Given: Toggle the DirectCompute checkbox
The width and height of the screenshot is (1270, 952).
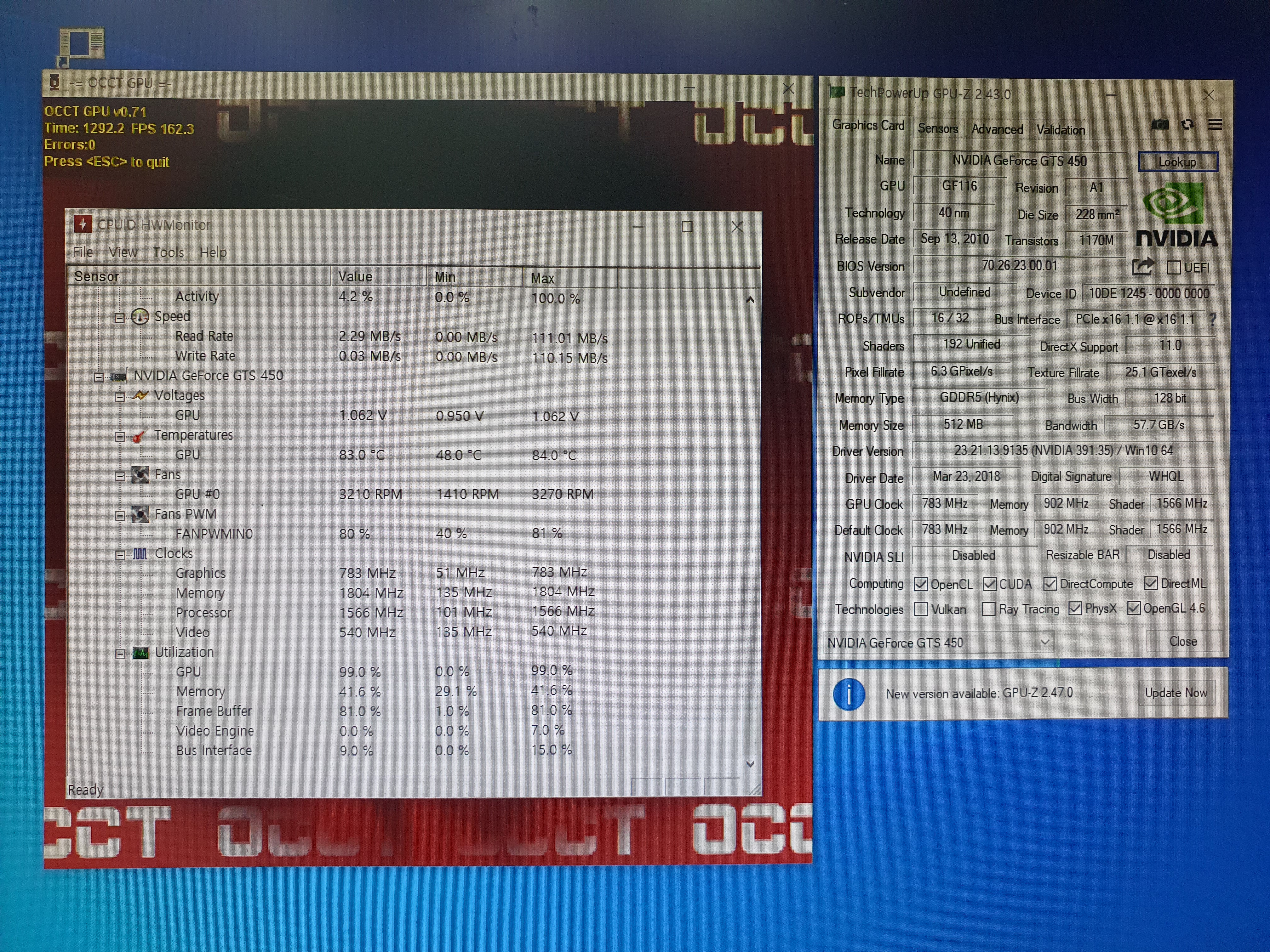Looking at the screenshot, I should pos(1050,584).
